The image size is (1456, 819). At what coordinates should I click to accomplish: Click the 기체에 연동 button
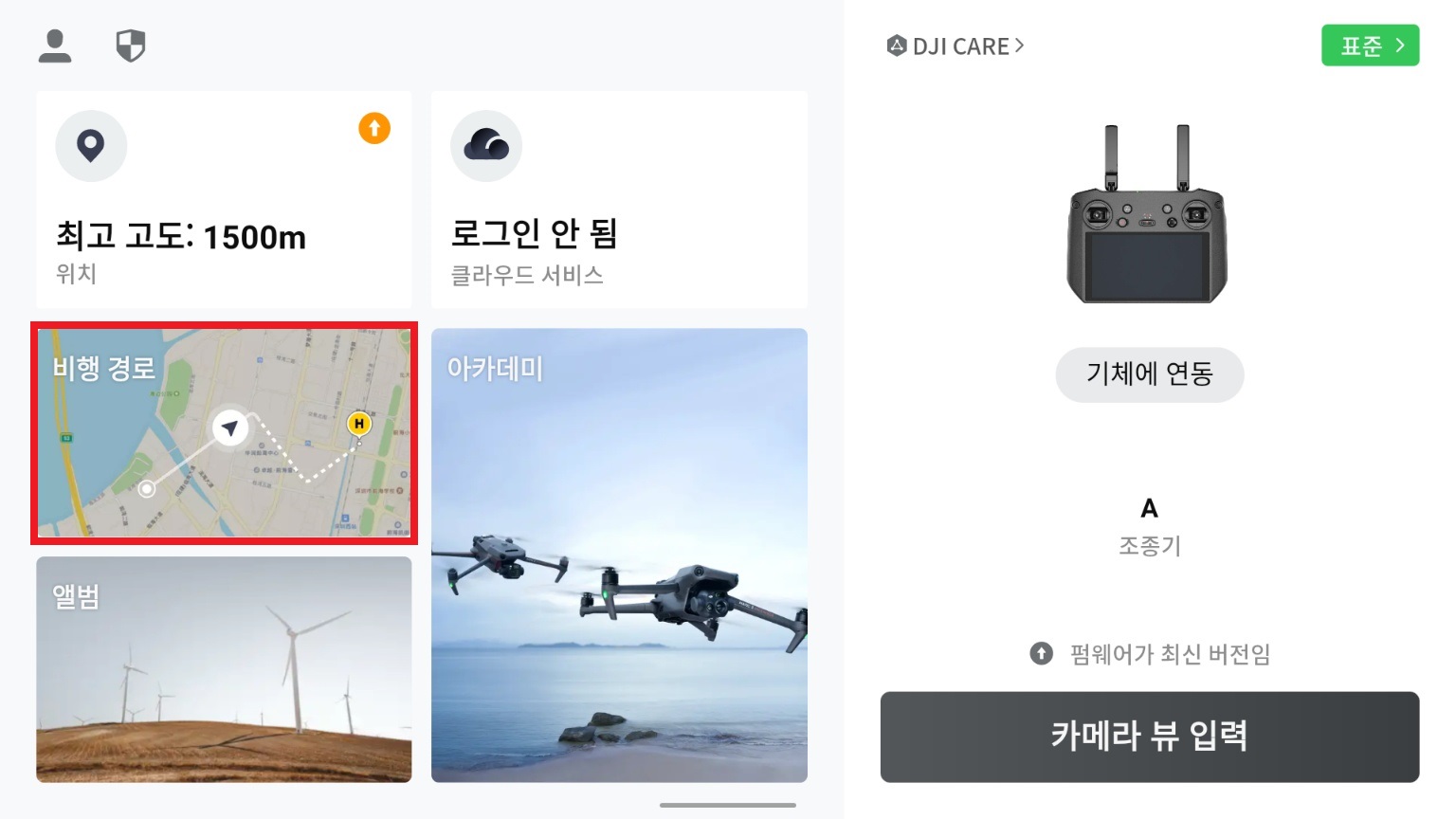coord(1150,374)
